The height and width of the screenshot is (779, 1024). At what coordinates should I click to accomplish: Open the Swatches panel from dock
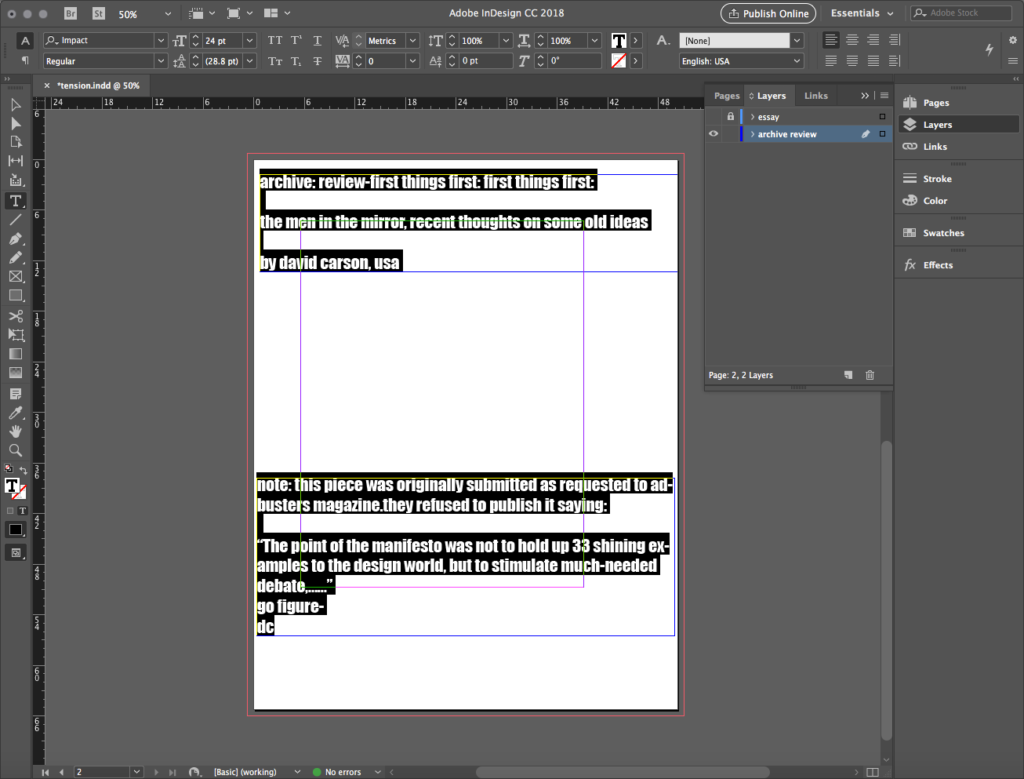943,233
